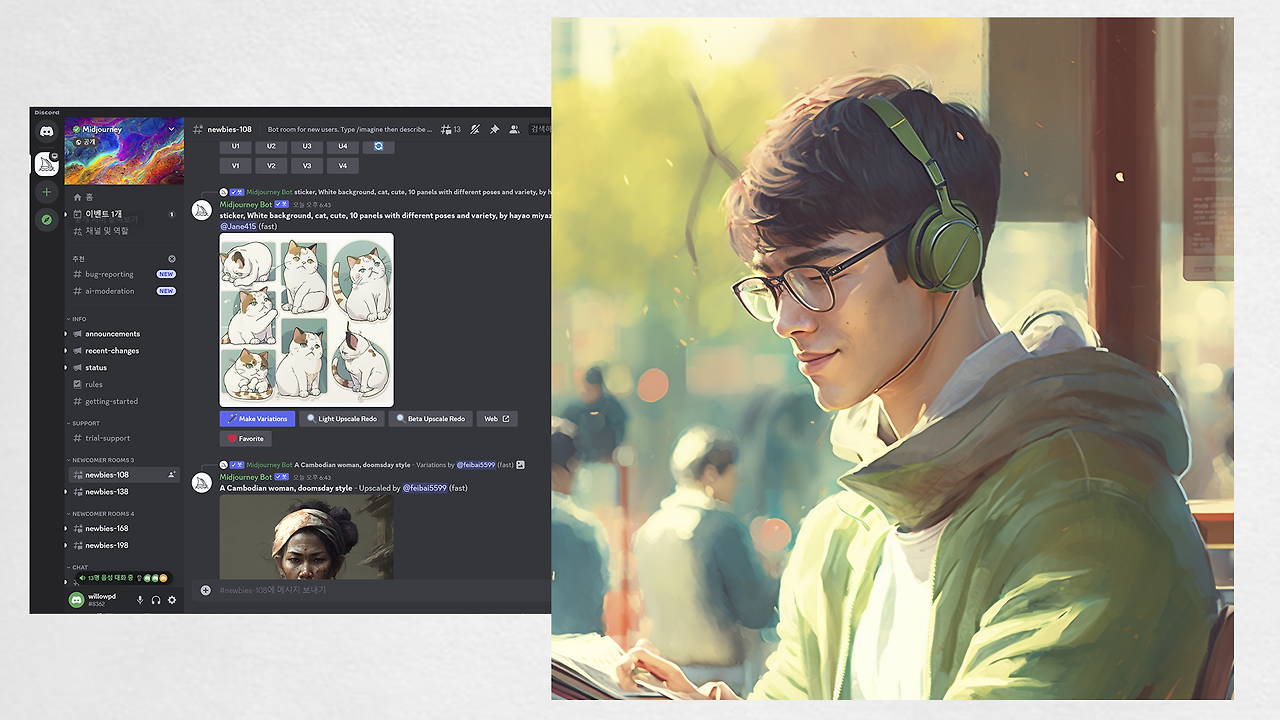The width and height of the screenshot is (1280, 720).
Task: Click the newbies-108 channel title in header
Action: [229, 129]
